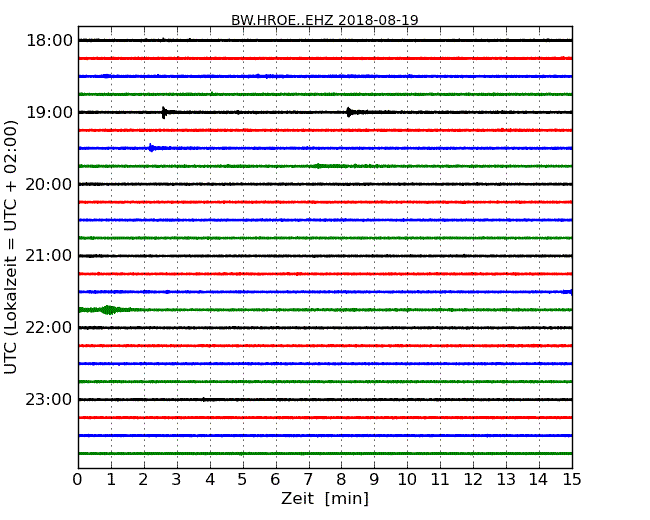Click x-axis tick label 11
The height and width of the screenshot is (520, 650).
(x=440, y=480)
